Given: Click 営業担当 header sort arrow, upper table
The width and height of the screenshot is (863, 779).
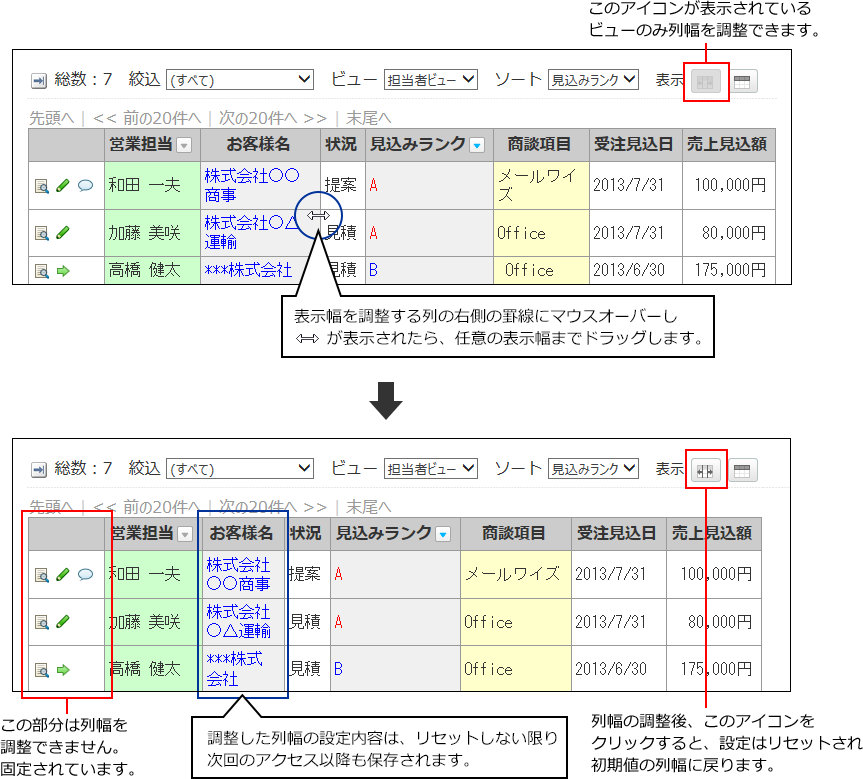Looking at the screenshot, I should (185, 146).
